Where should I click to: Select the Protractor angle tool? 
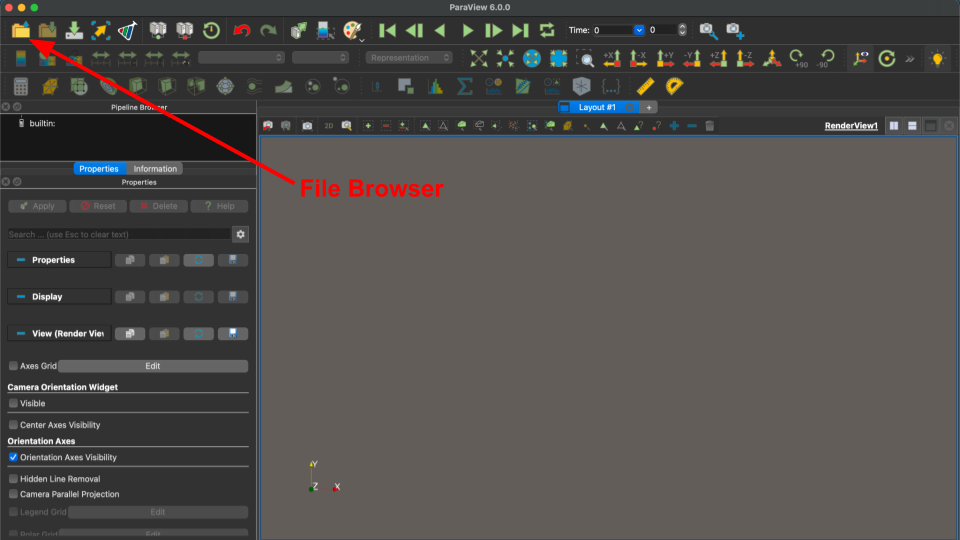click(x=674, y=86)
